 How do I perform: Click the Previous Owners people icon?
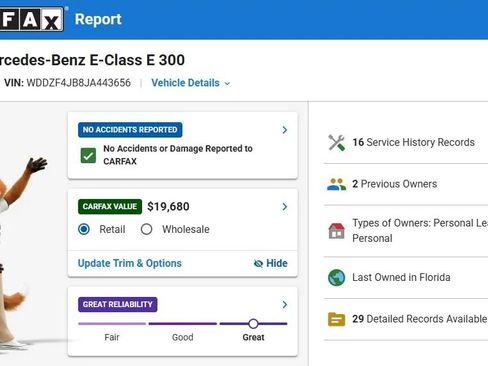[x=336, y=184]
